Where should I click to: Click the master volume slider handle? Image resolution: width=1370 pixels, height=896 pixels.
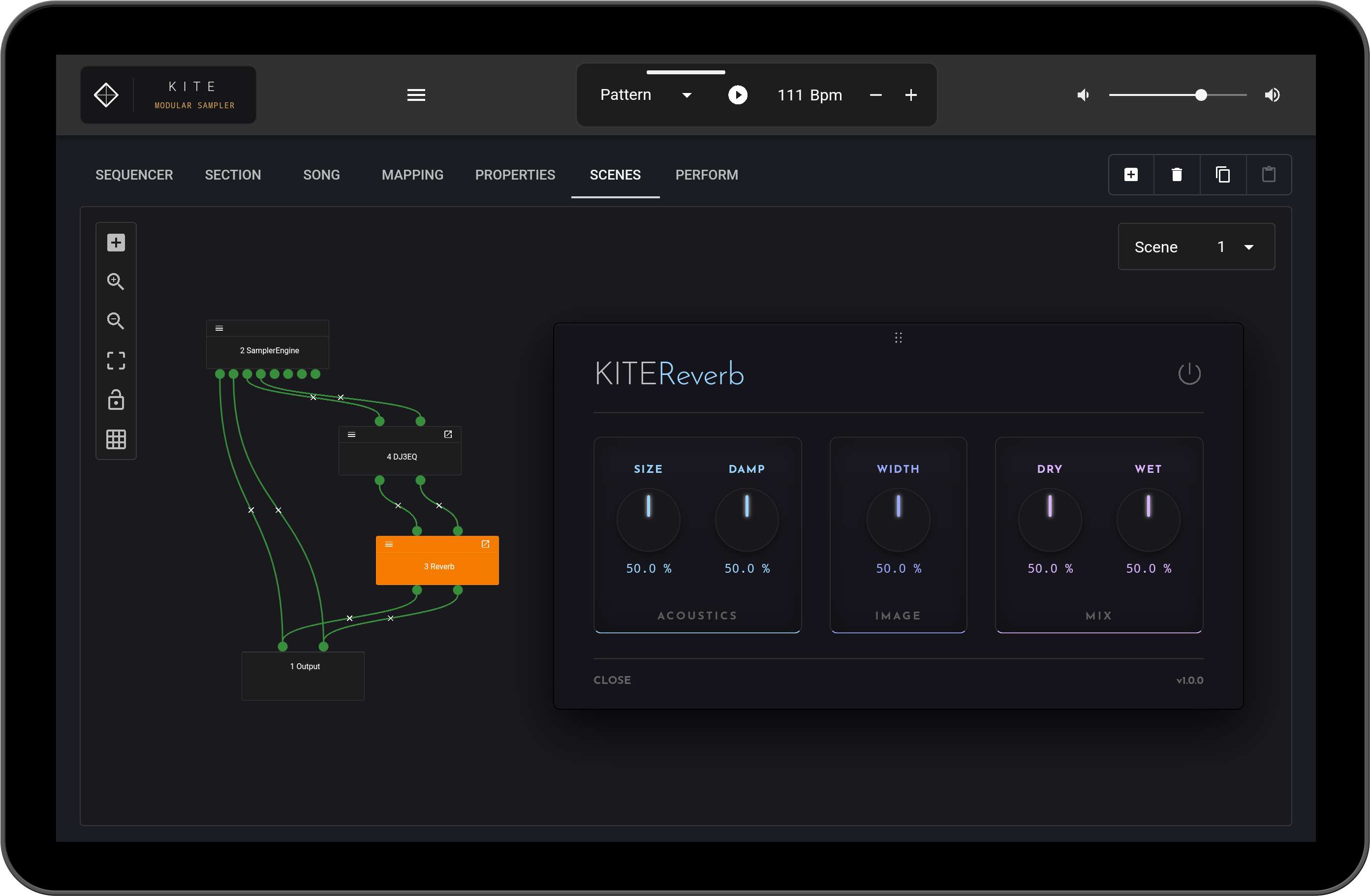click(x=1201, y=95)
